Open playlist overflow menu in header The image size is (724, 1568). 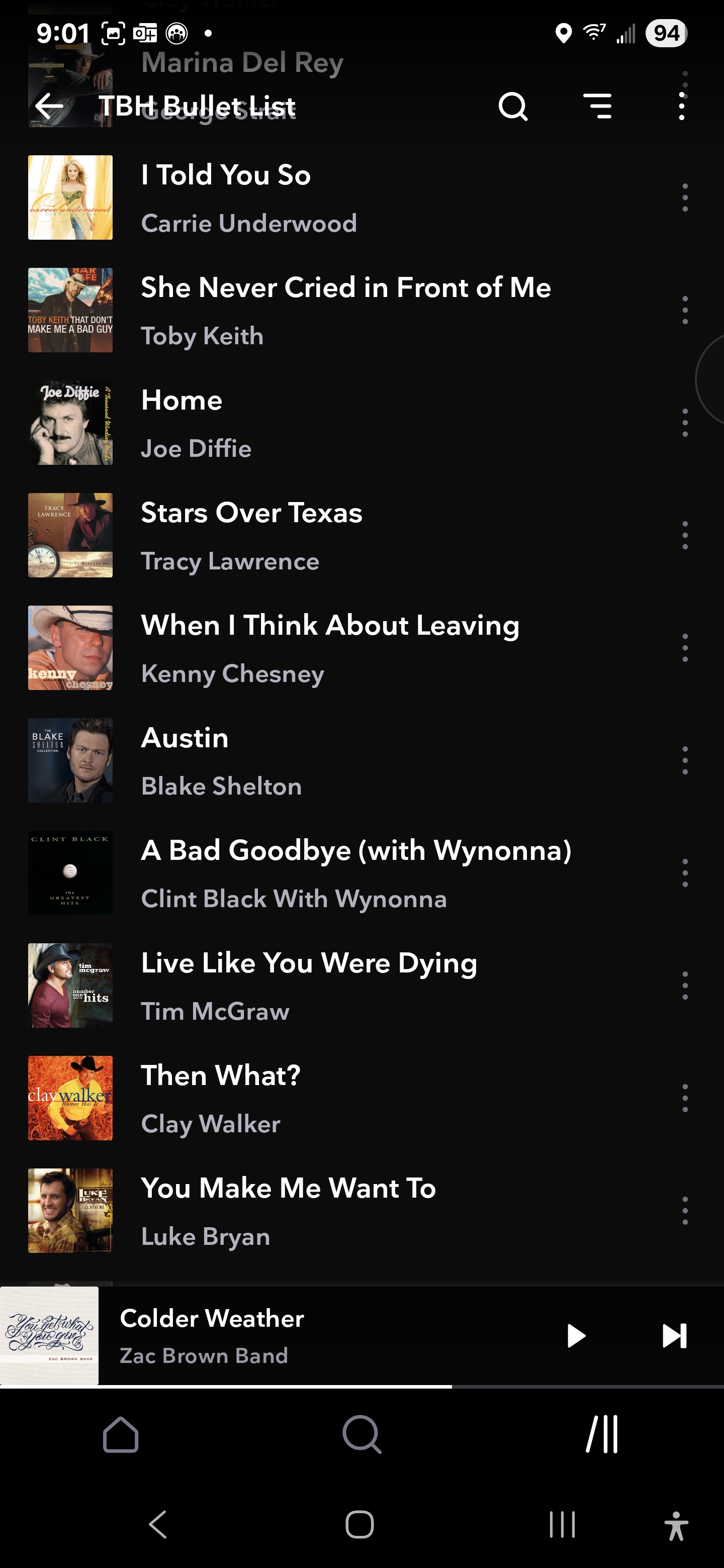click(681, 106)
